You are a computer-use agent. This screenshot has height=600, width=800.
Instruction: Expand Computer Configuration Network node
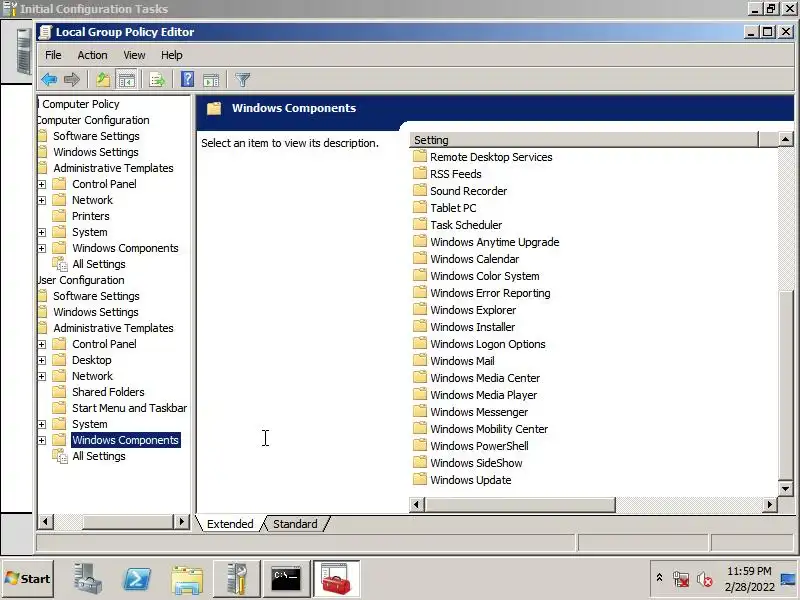(42, 201)
